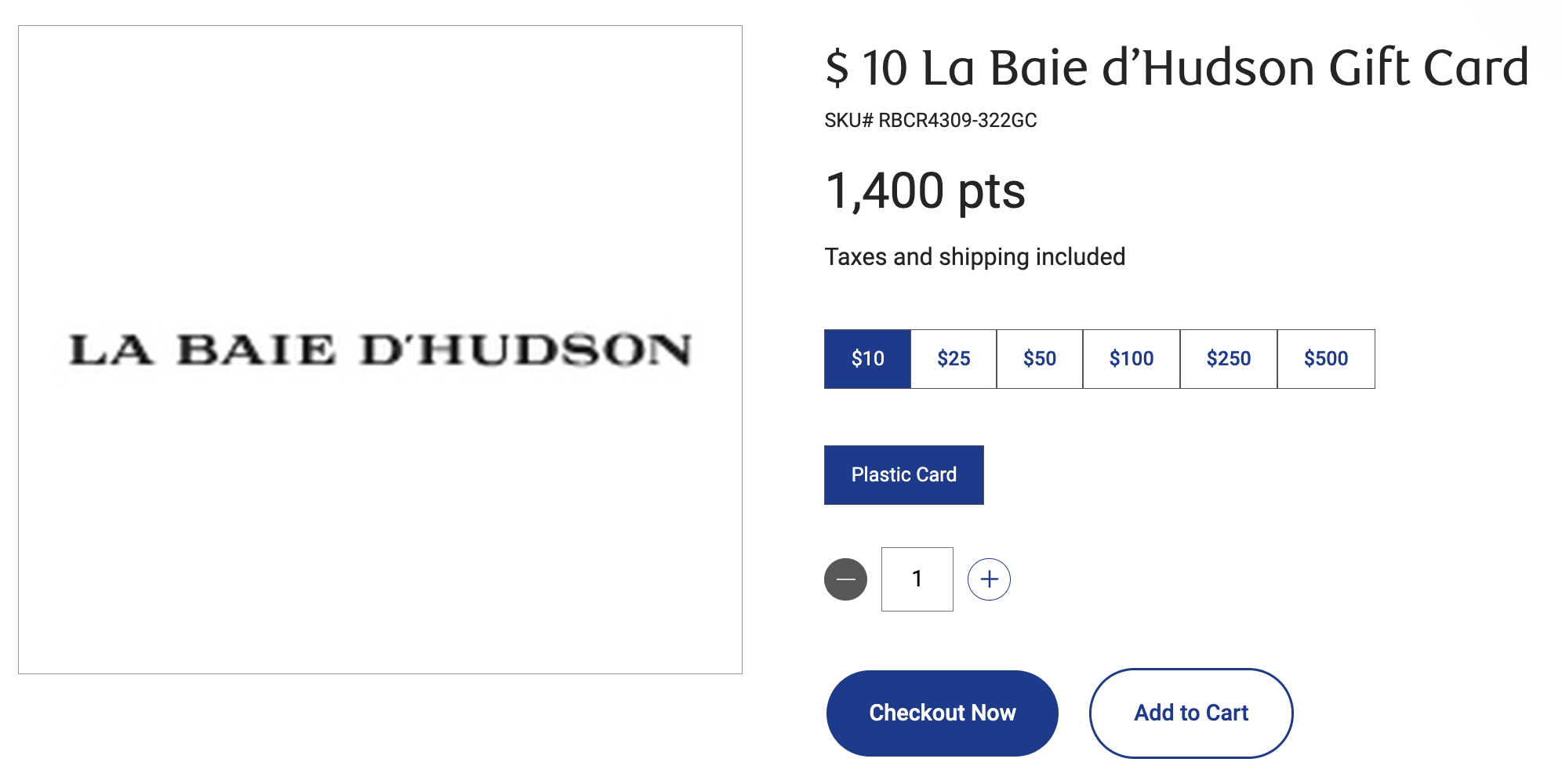Switch to the $250 amount
Screen dimensions: 1562x784
(1228, 359)
